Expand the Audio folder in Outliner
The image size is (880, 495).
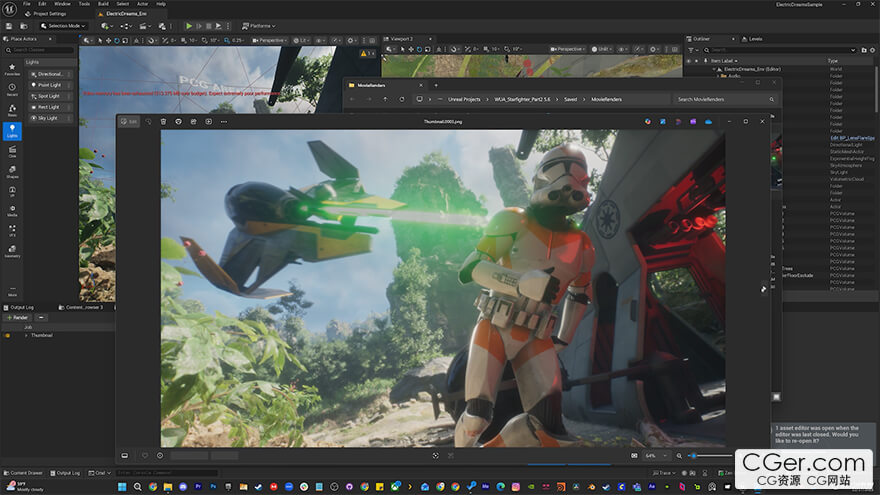(717, 76)
